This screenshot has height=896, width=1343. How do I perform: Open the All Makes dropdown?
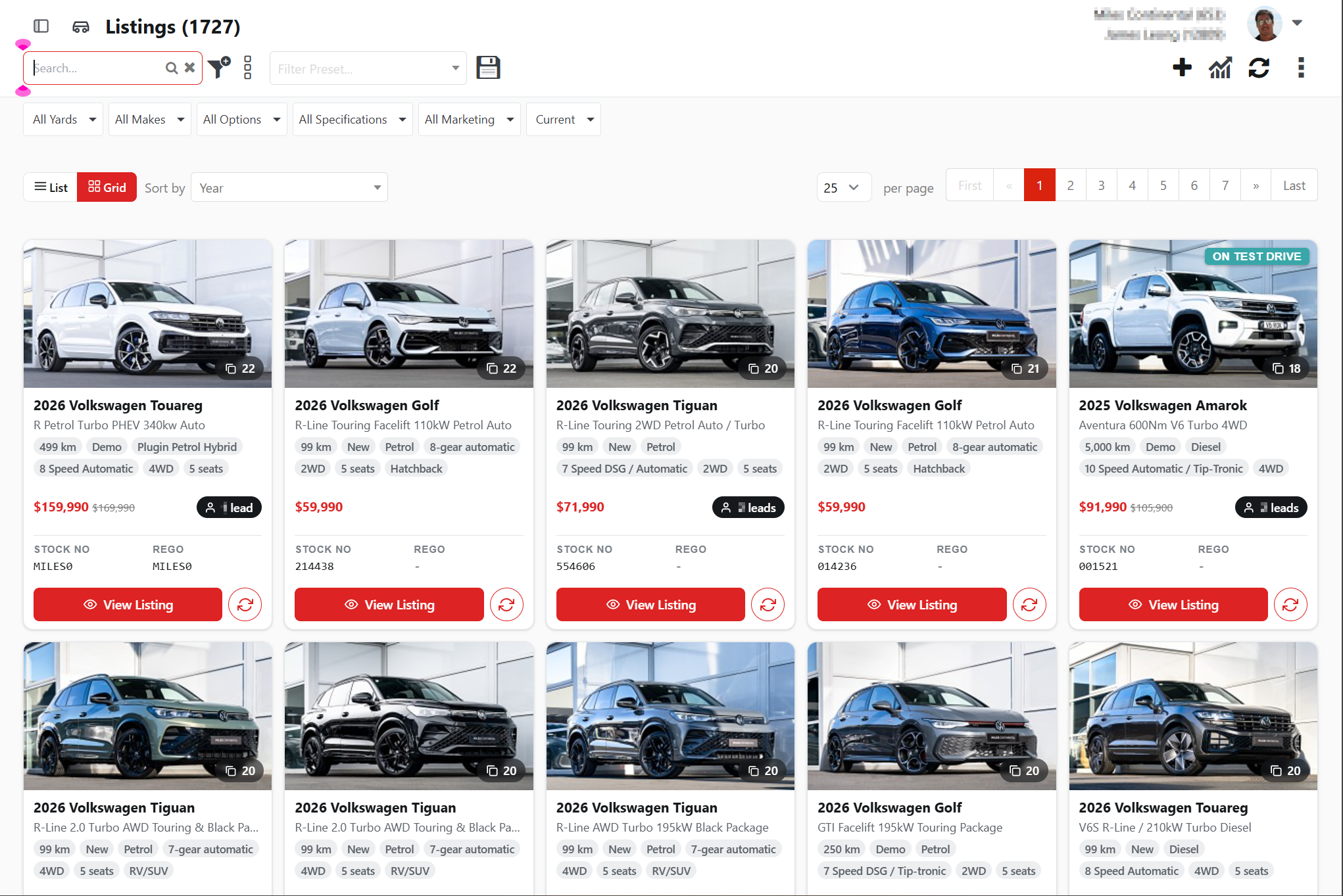coord(149,120)
